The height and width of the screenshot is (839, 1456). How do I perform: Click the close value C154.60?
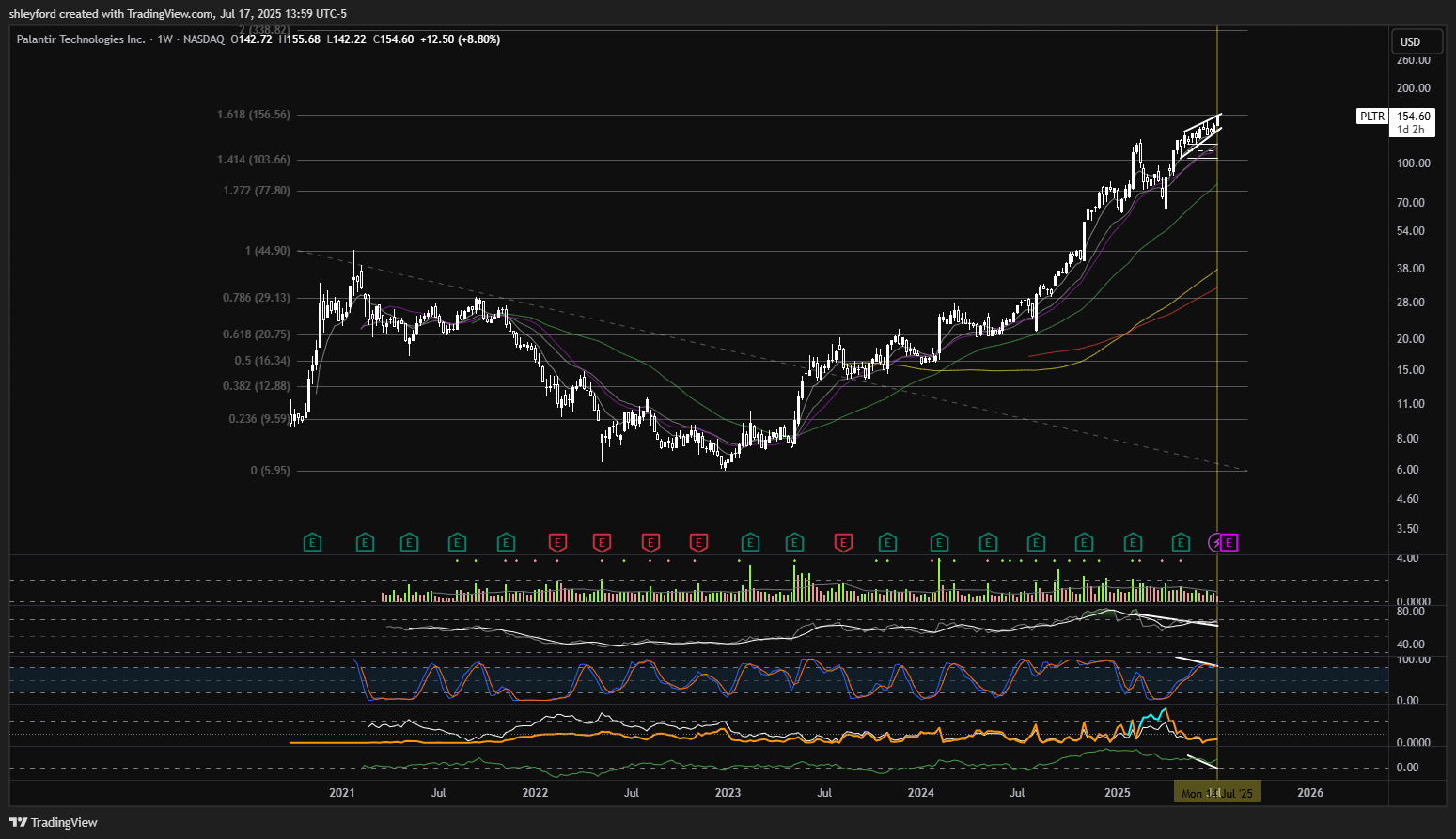pyautogui.click(x=393, y=39)
